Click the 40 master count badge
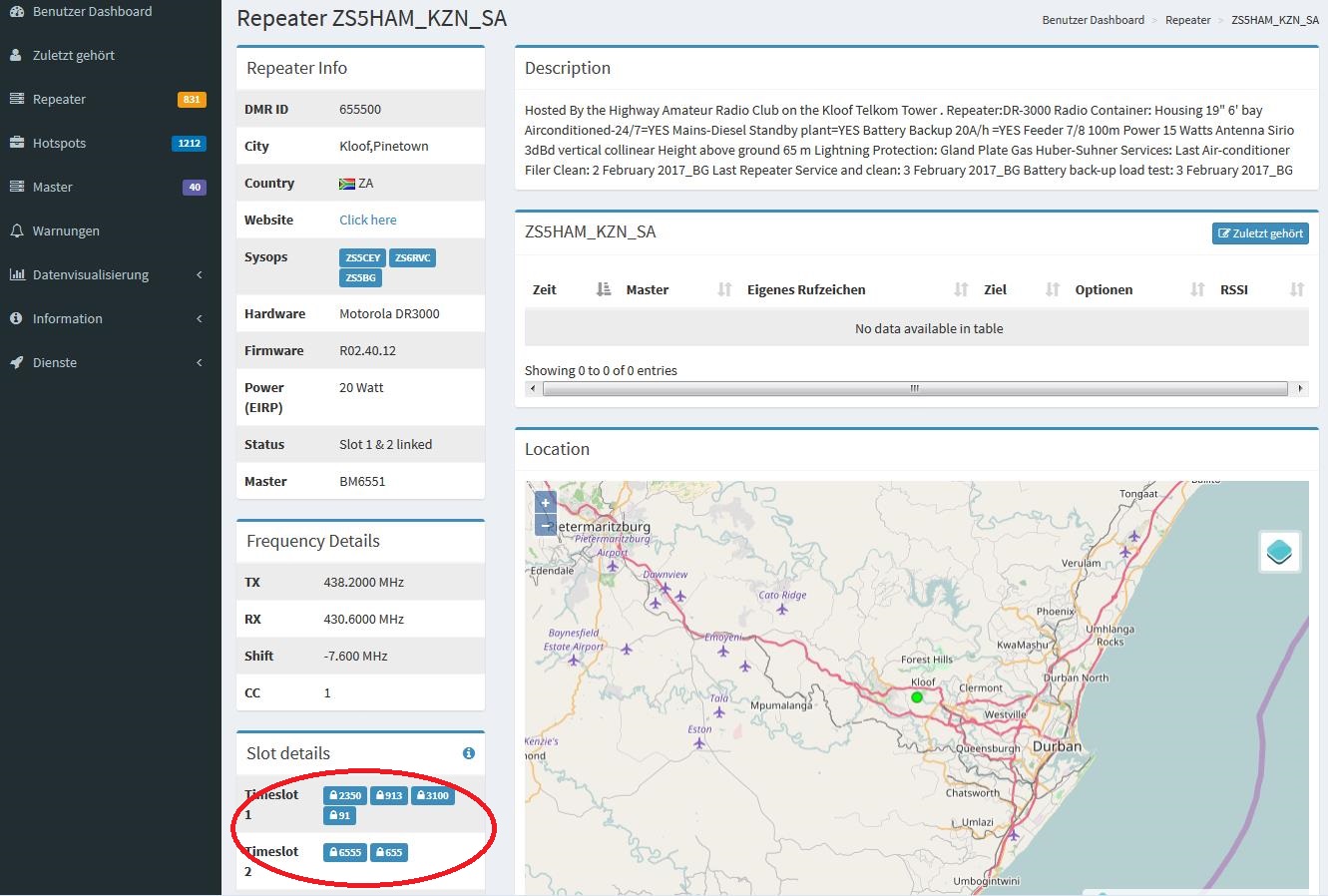1328x896 pixels. (x=195, y=188)
